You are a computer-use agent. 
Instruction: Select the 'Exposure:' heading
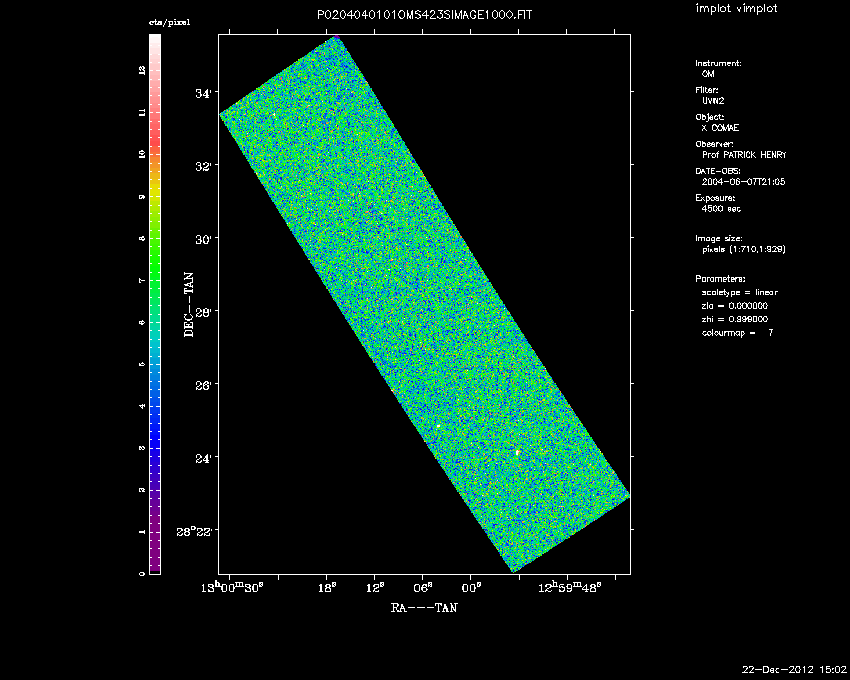[715, 198]
